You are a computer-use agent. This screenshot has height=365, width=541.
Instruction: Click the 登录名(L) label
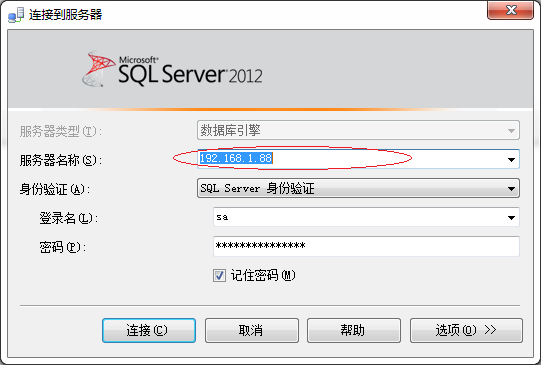point(68,218)
